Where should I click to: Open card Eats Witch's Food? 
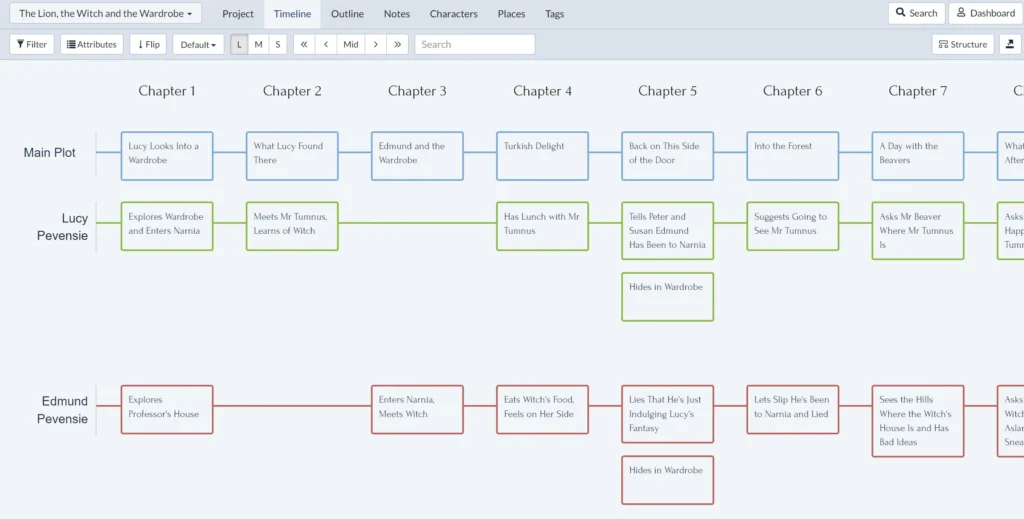(542, 409)
